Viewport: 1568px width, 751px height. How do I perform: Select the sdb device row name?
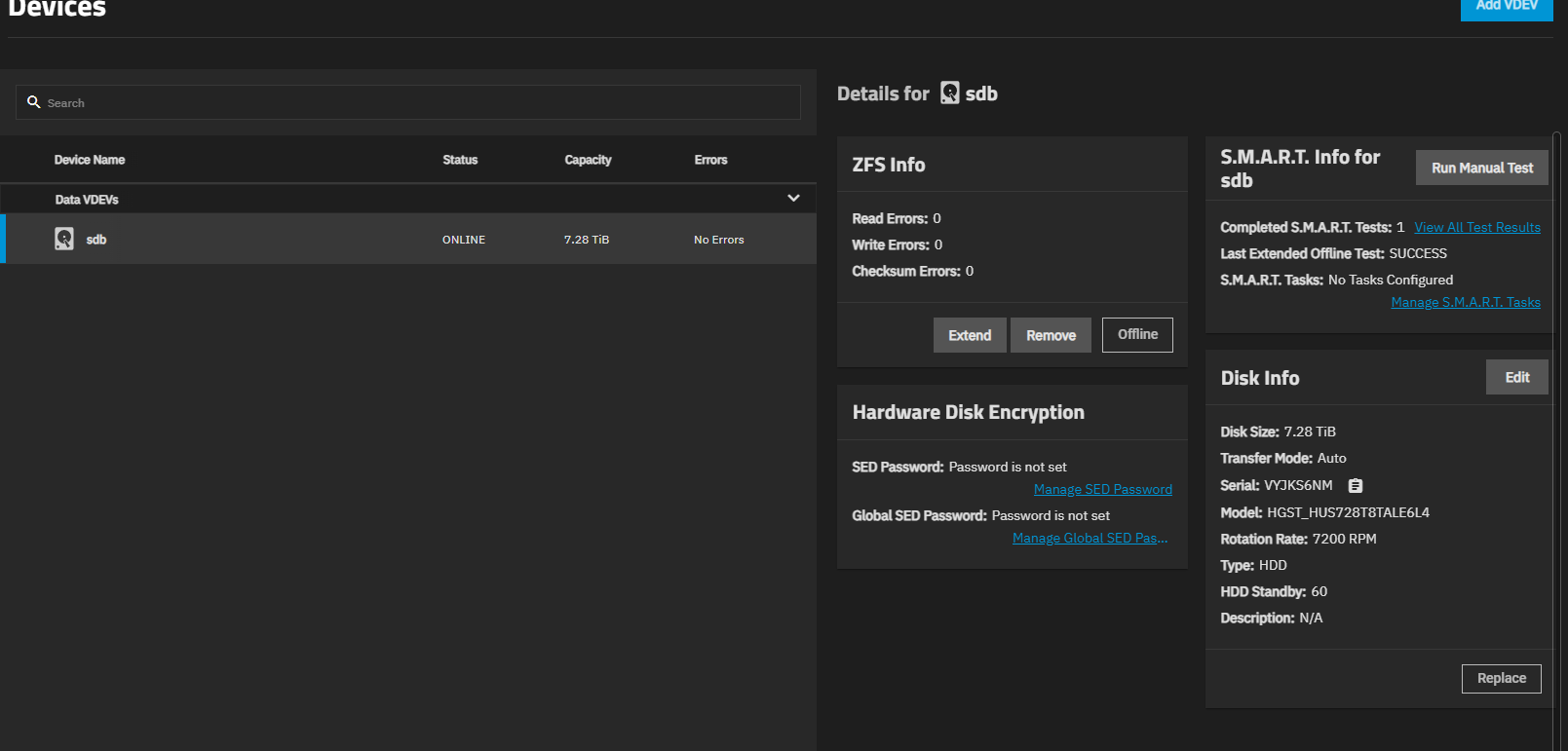tap(96, 240)
